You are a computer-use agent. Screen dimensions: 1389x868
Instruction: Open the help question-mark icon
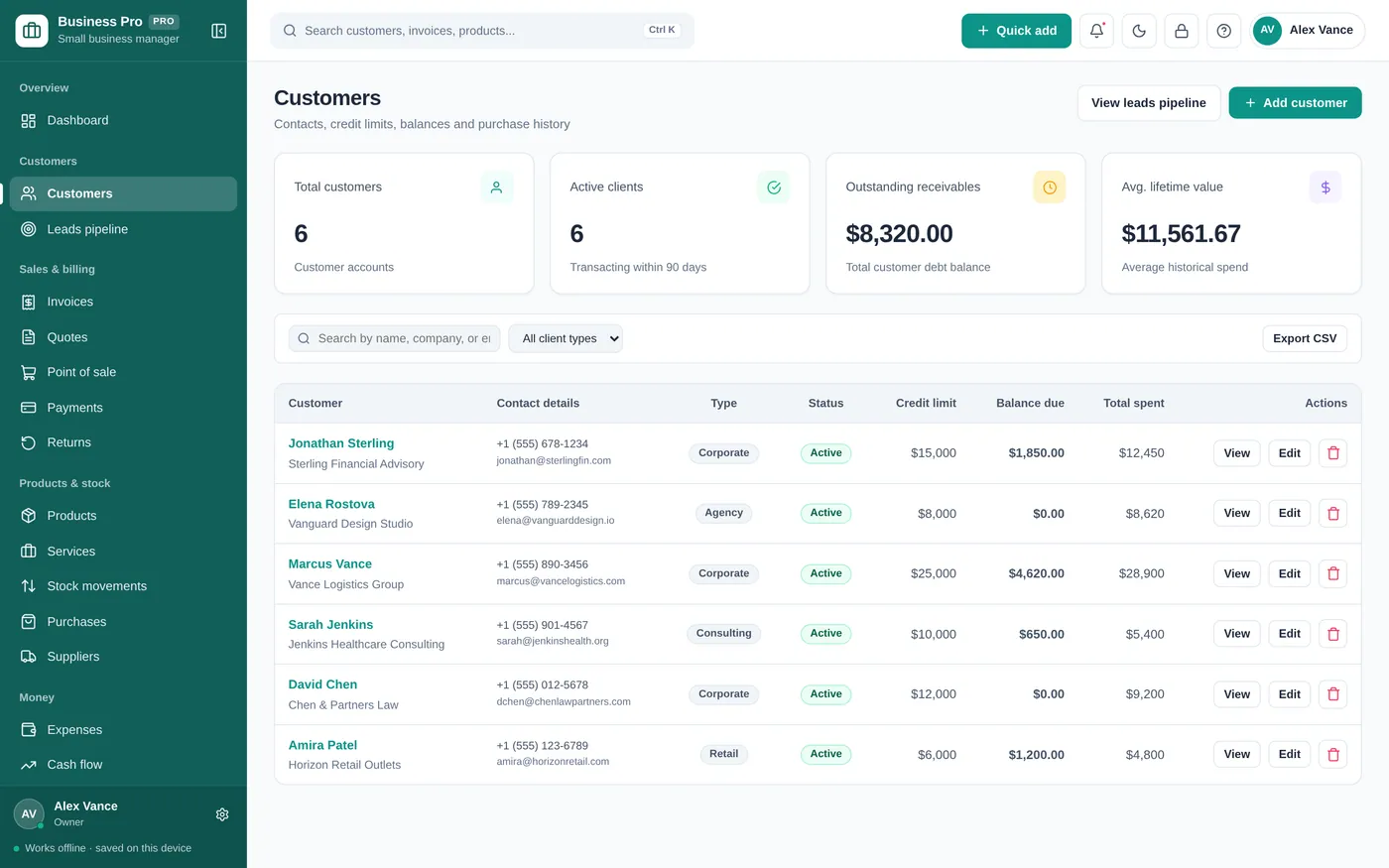1224,31
